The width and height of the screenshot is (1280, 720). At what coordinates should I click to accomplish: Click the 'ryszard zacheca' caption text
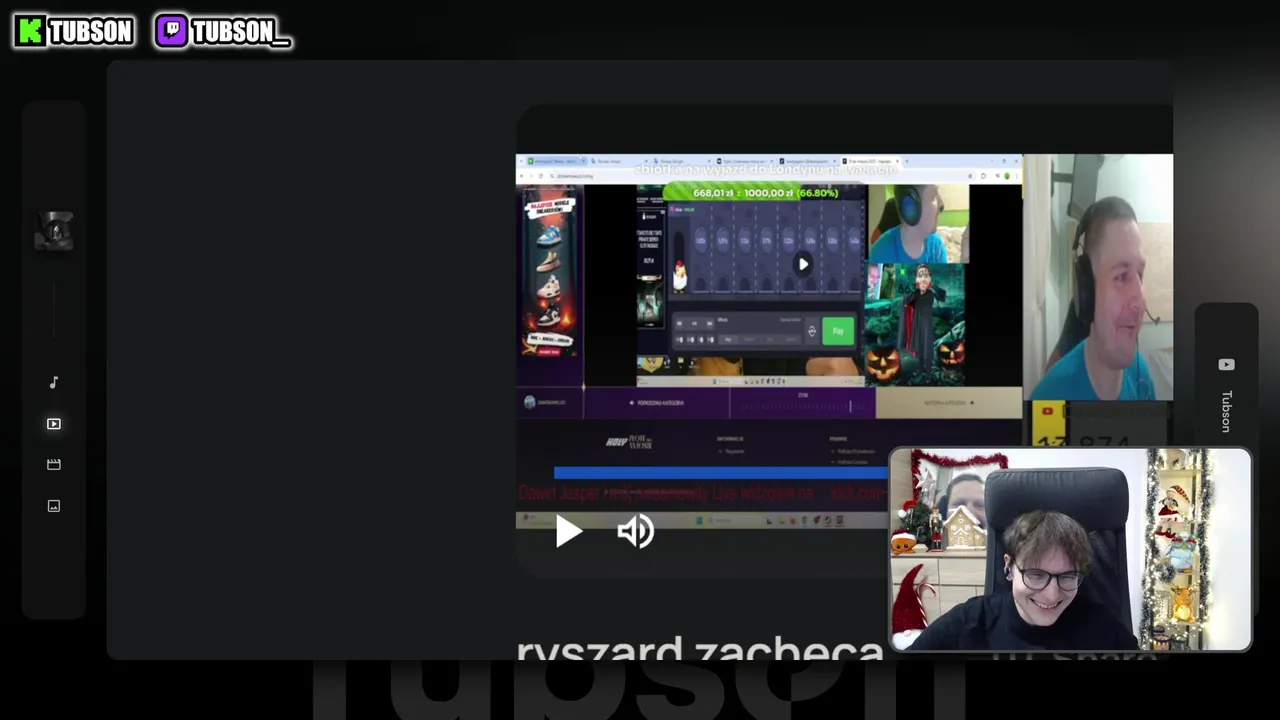tap(700, 650)
